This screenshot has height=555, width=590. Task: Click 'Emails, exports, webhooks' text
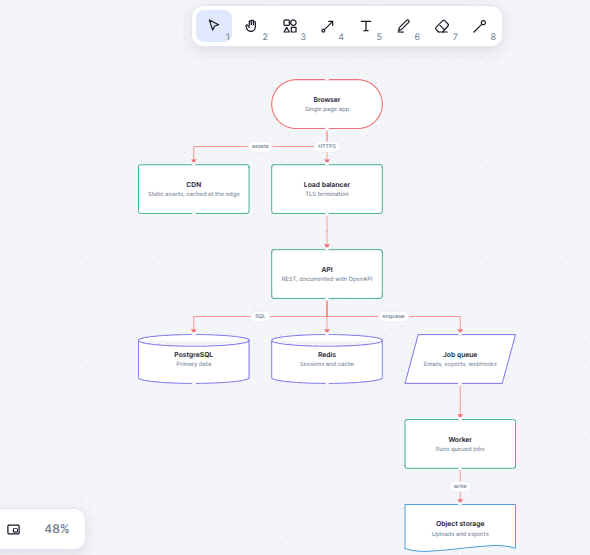coord(460,364)
